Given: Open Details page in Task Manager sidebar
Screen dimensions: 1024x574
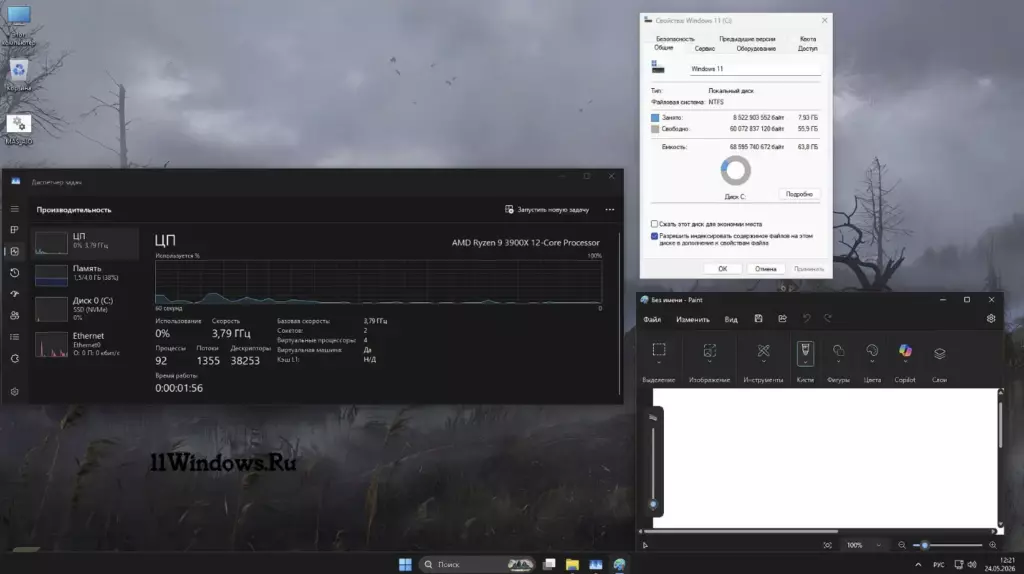Looking at the screenshot, I should (14, 337).
